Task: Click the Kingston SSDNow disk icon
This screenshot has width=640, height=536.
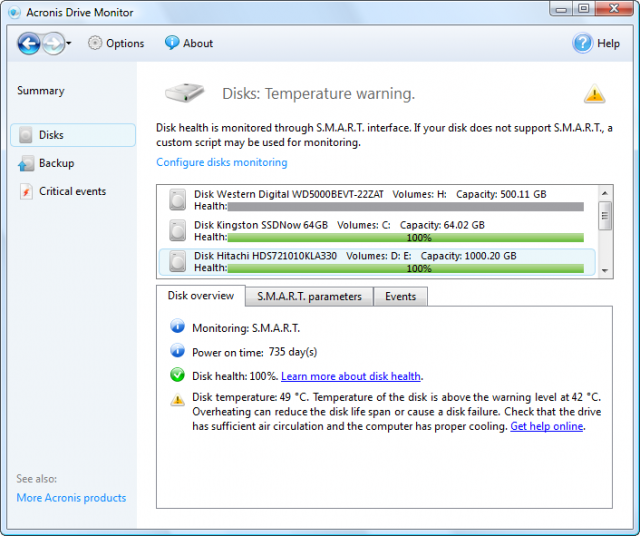Action: pos(178,231)
